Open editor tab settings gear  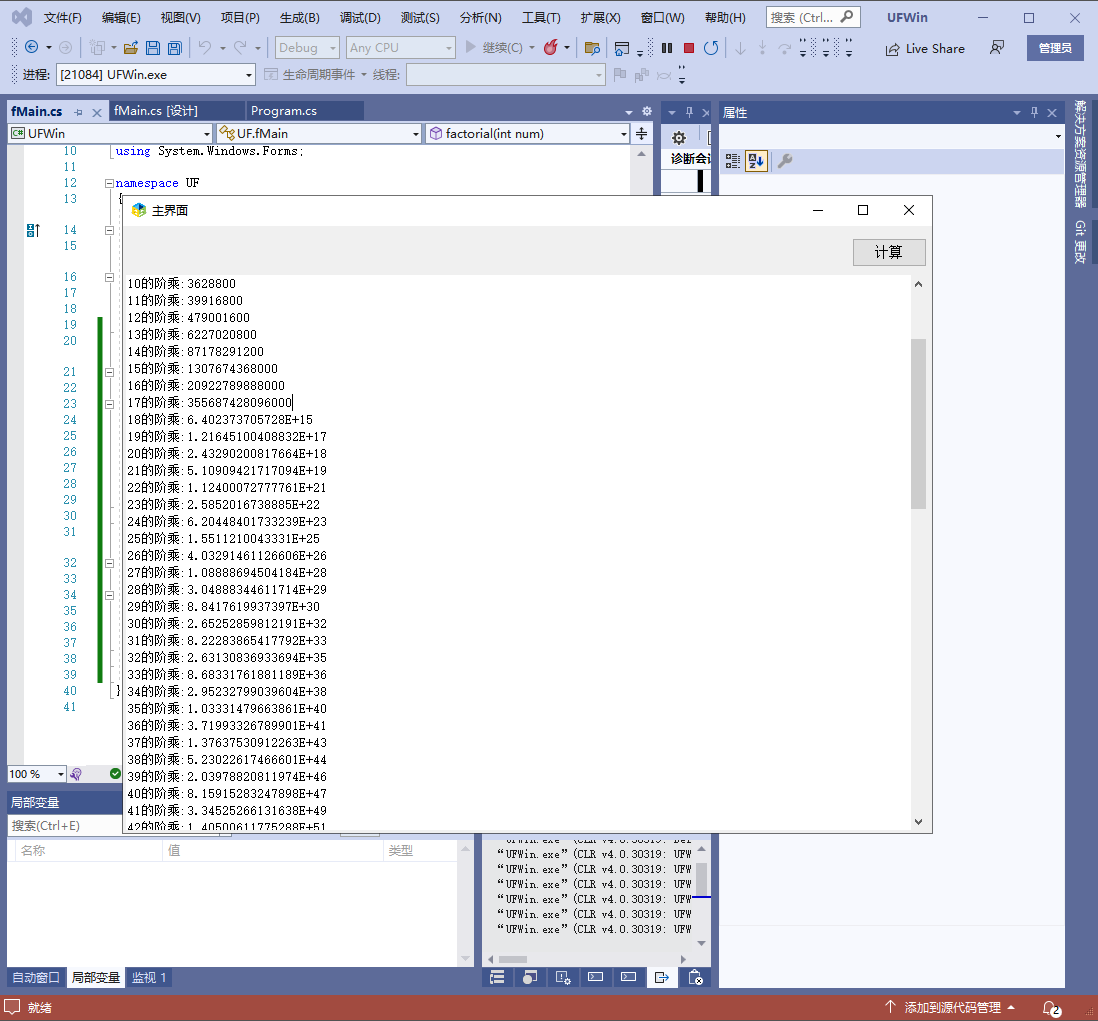pos(647,111)
